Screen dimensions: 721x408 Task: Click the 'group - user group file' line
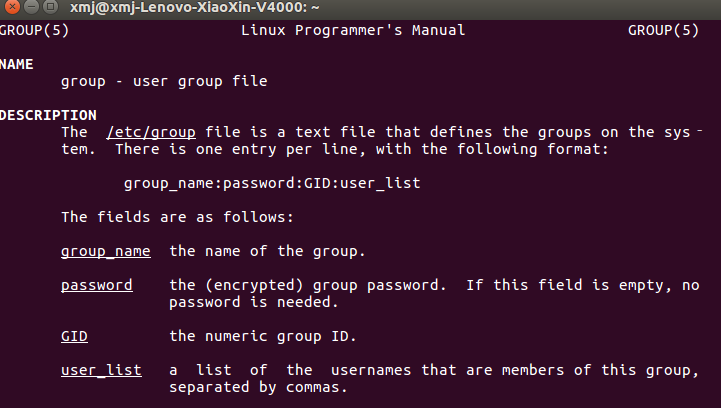coord(164,81)
